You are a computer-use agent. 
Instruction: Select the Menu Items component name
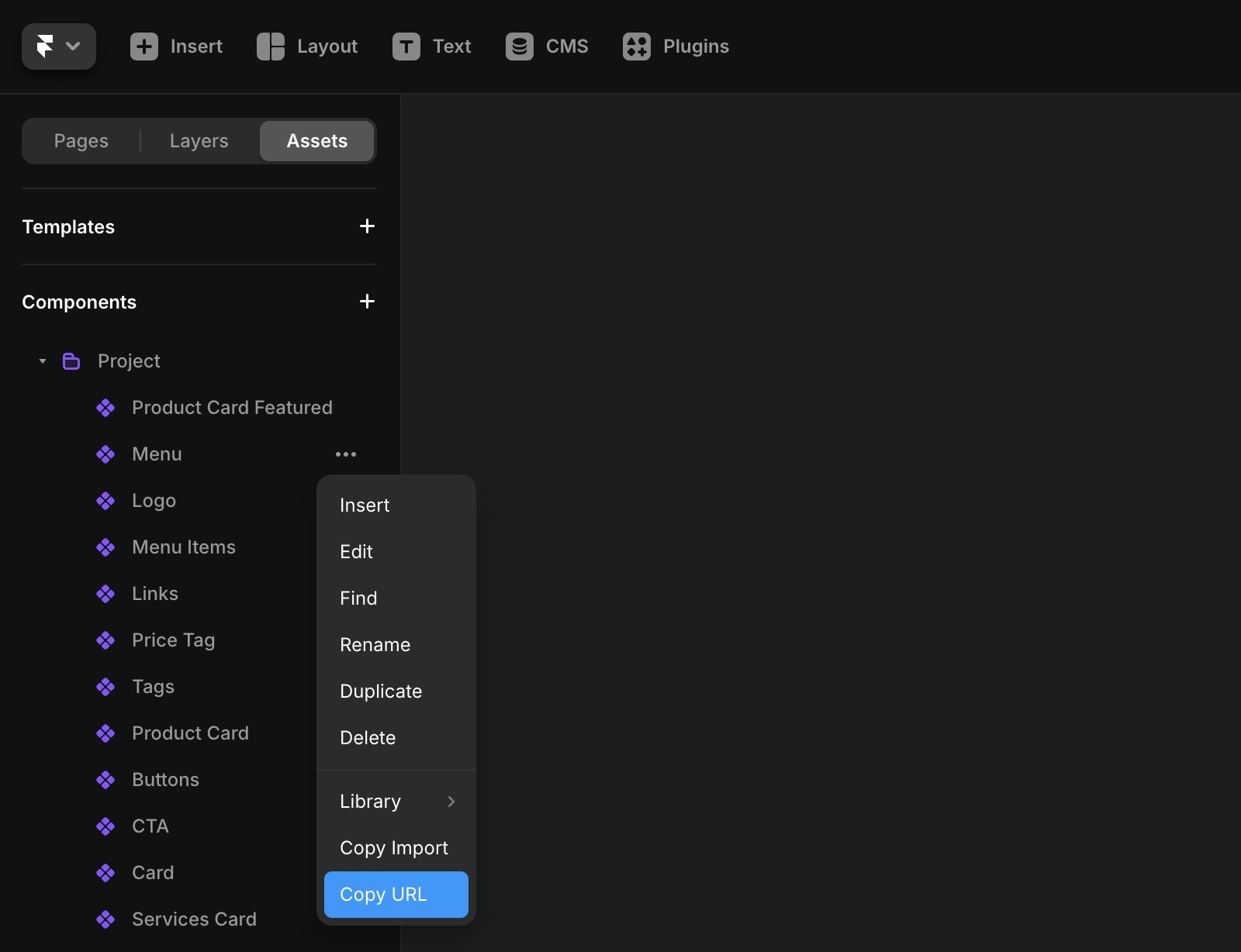point(184,547)
